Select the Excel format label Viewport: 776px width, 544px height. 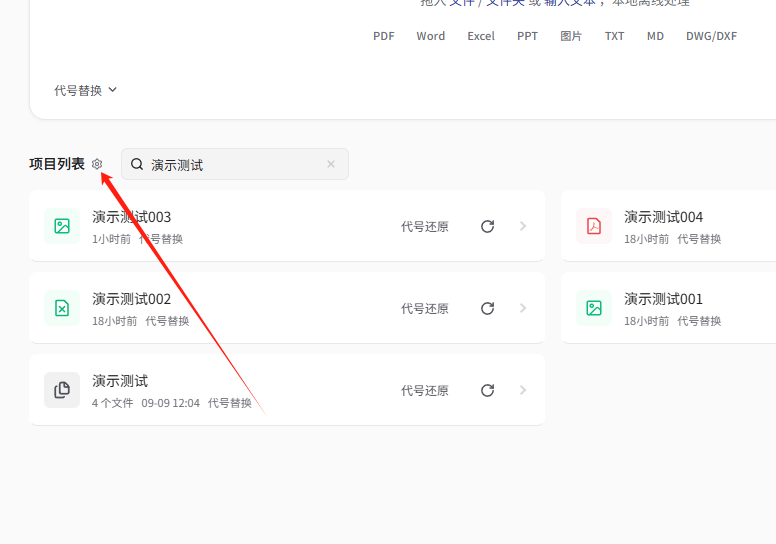pyautogui.click(x=481, y=36)
